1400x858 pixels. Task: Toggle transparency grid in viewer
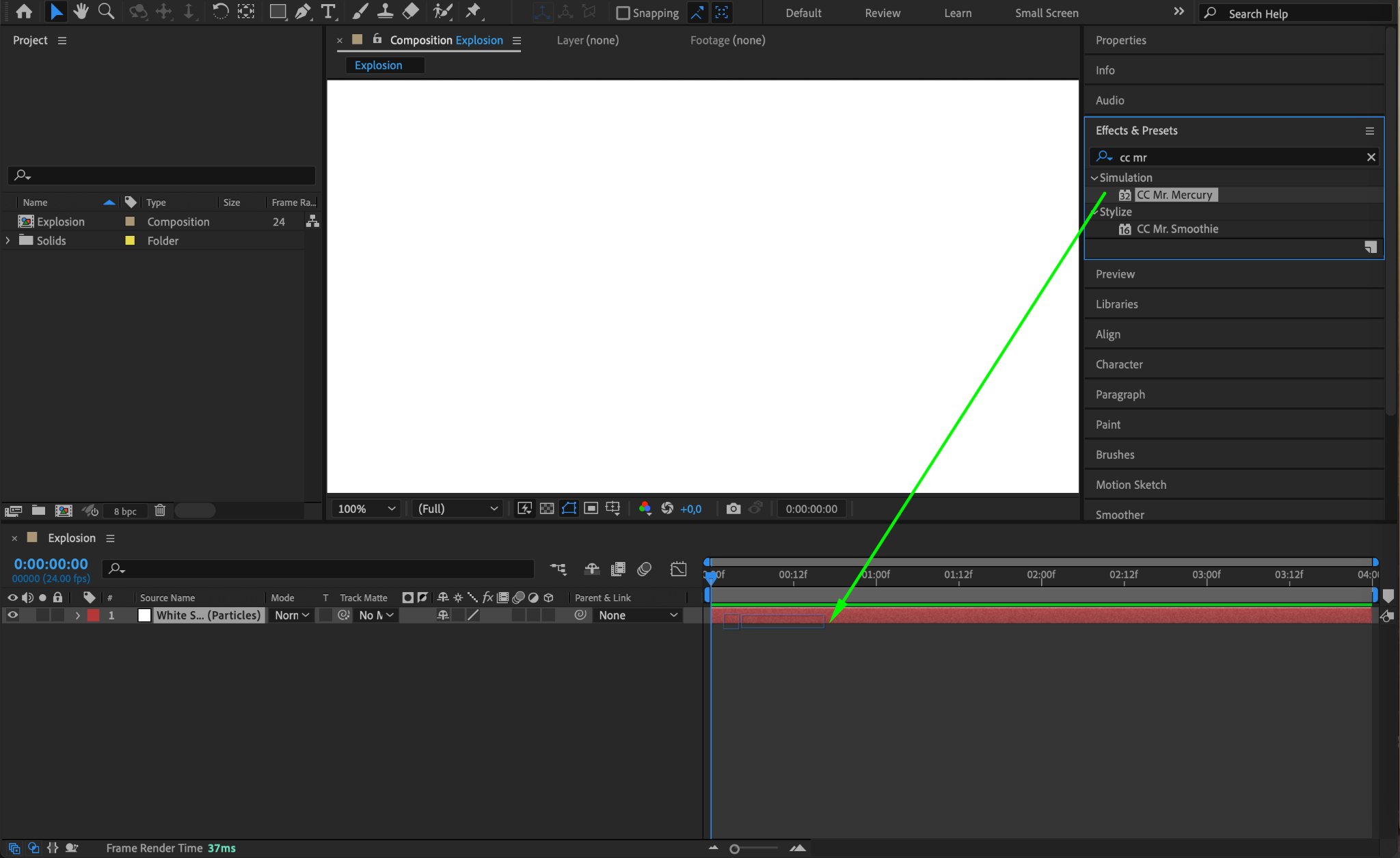[x=547, y=509]
